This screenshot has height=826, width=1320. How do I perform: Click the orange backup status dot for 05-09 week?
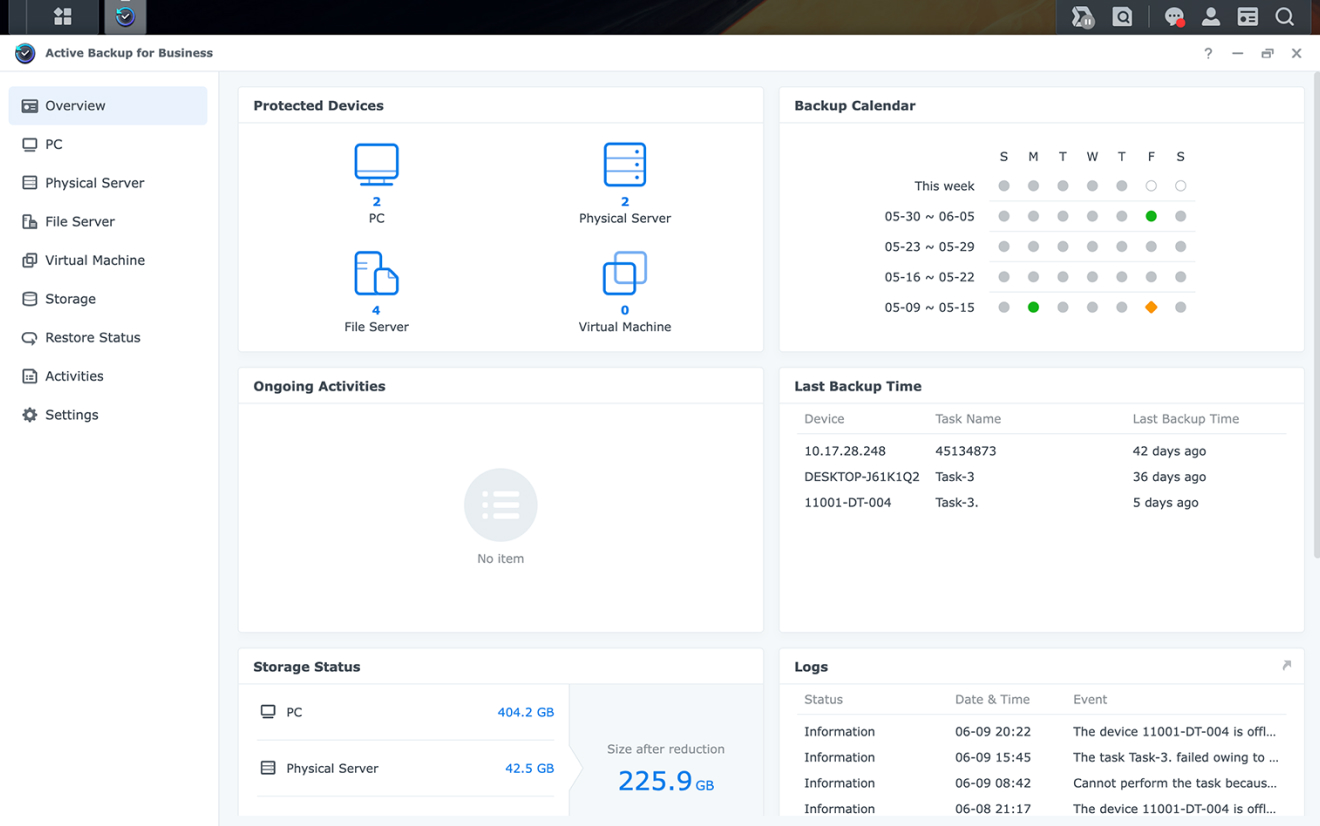[1151, 307]
